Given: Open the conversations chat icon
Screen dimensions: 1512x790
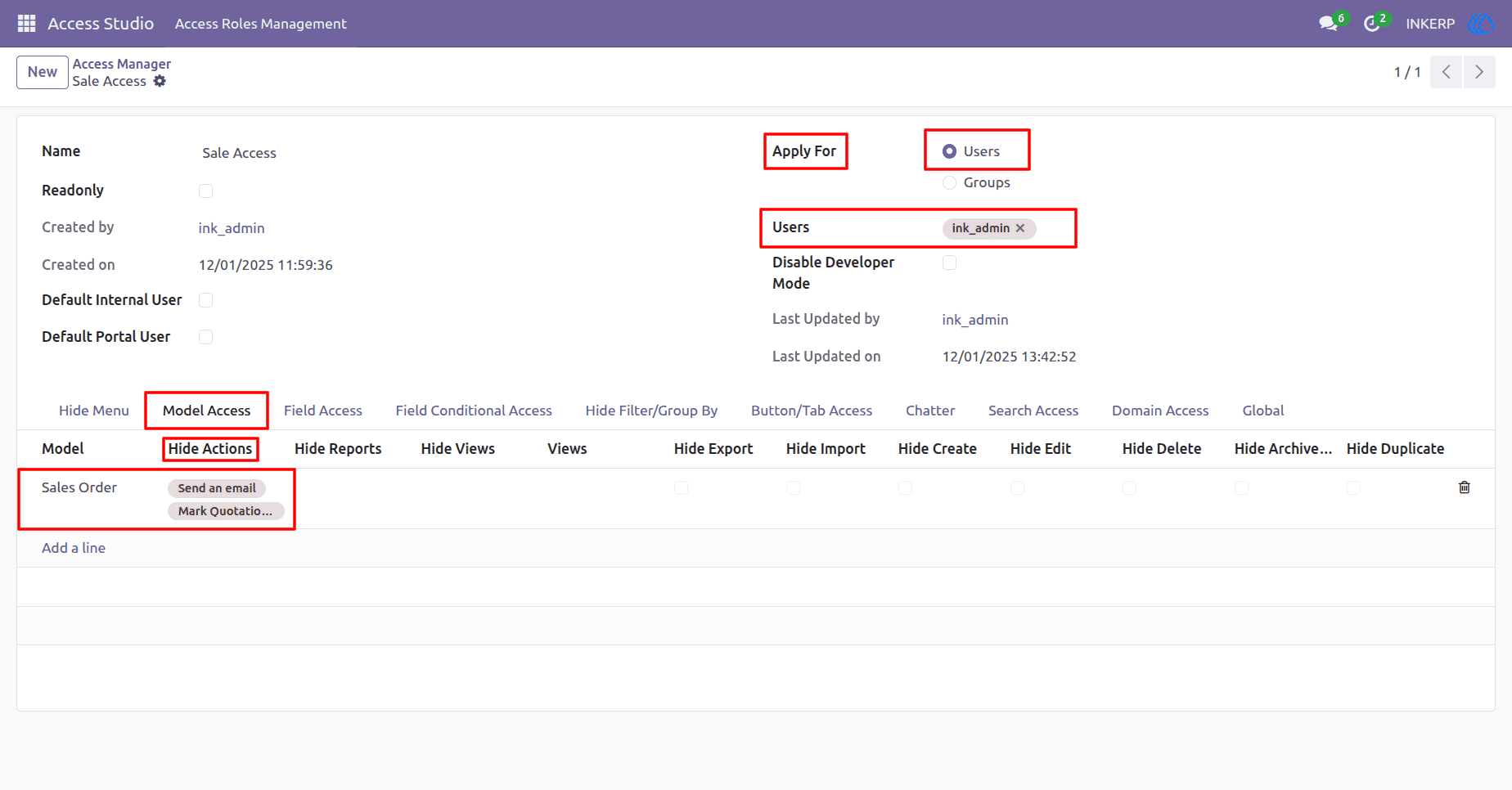Looking at the screenshot, I should (x=1329, y=24).
